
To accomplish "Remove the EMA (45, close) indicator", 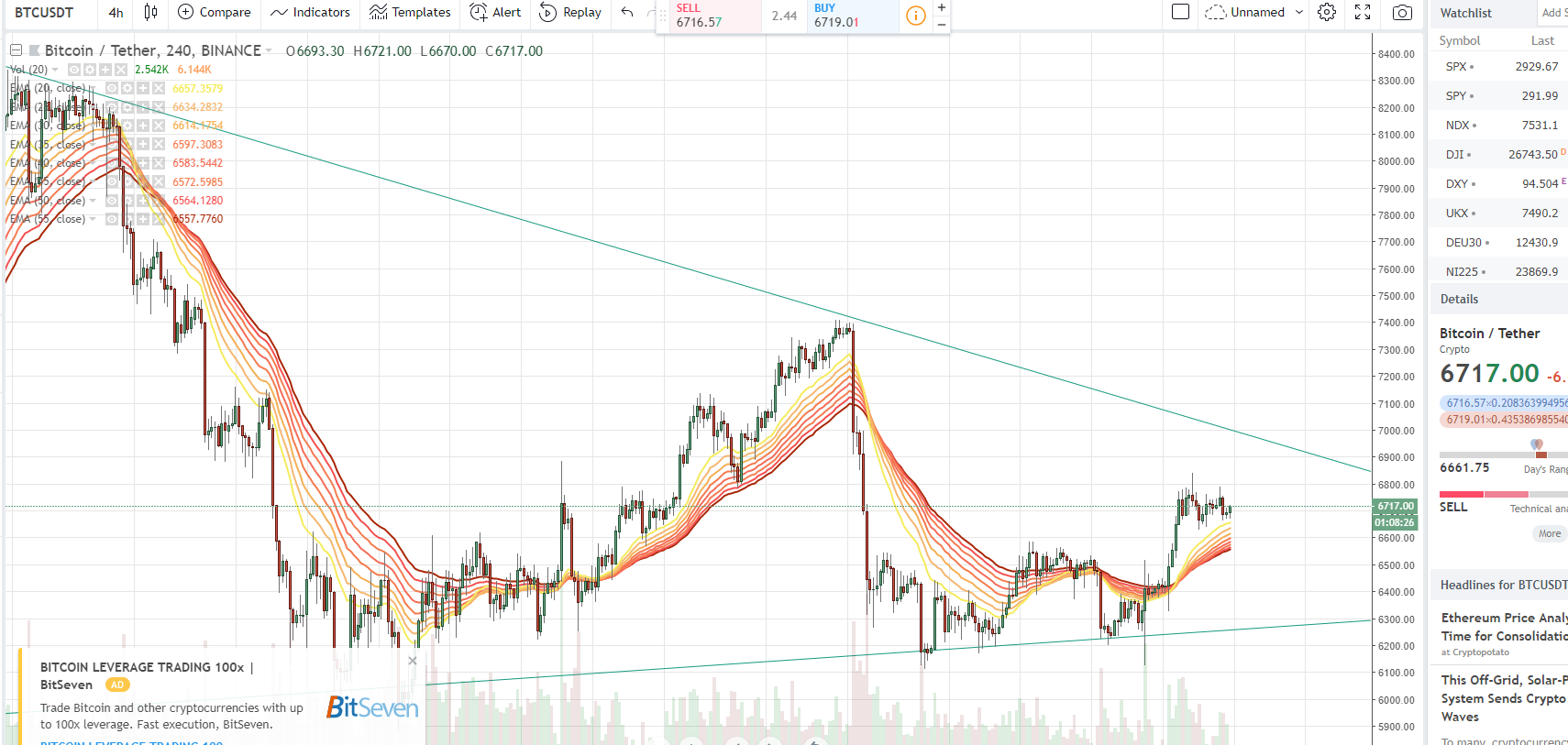I will coord(159,181).
